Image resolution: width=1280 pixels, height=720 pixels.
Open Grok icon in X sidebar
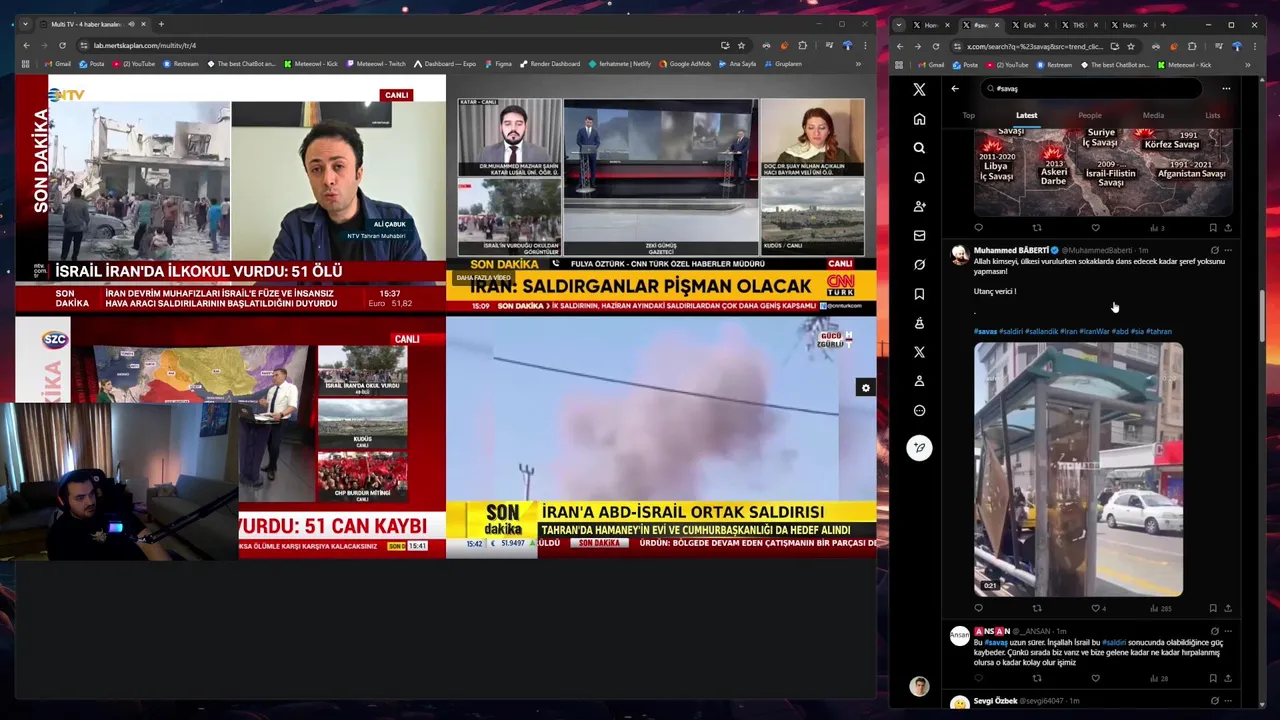point(919,265)
